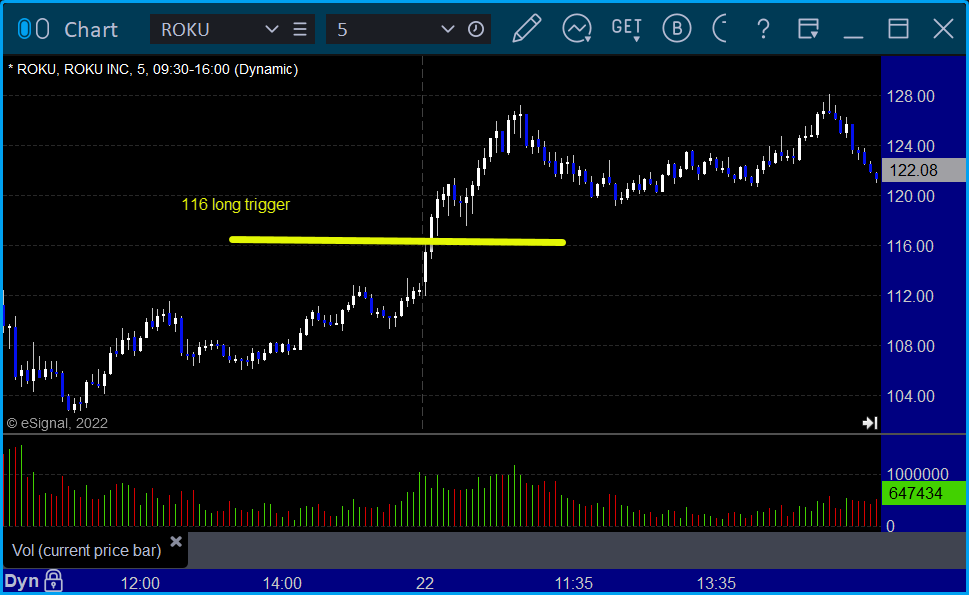Click the 11:35 time axis label
Image resolution: width=969 pixels, height=595 pixels.
pyautogui.click(x=573, y=583)
